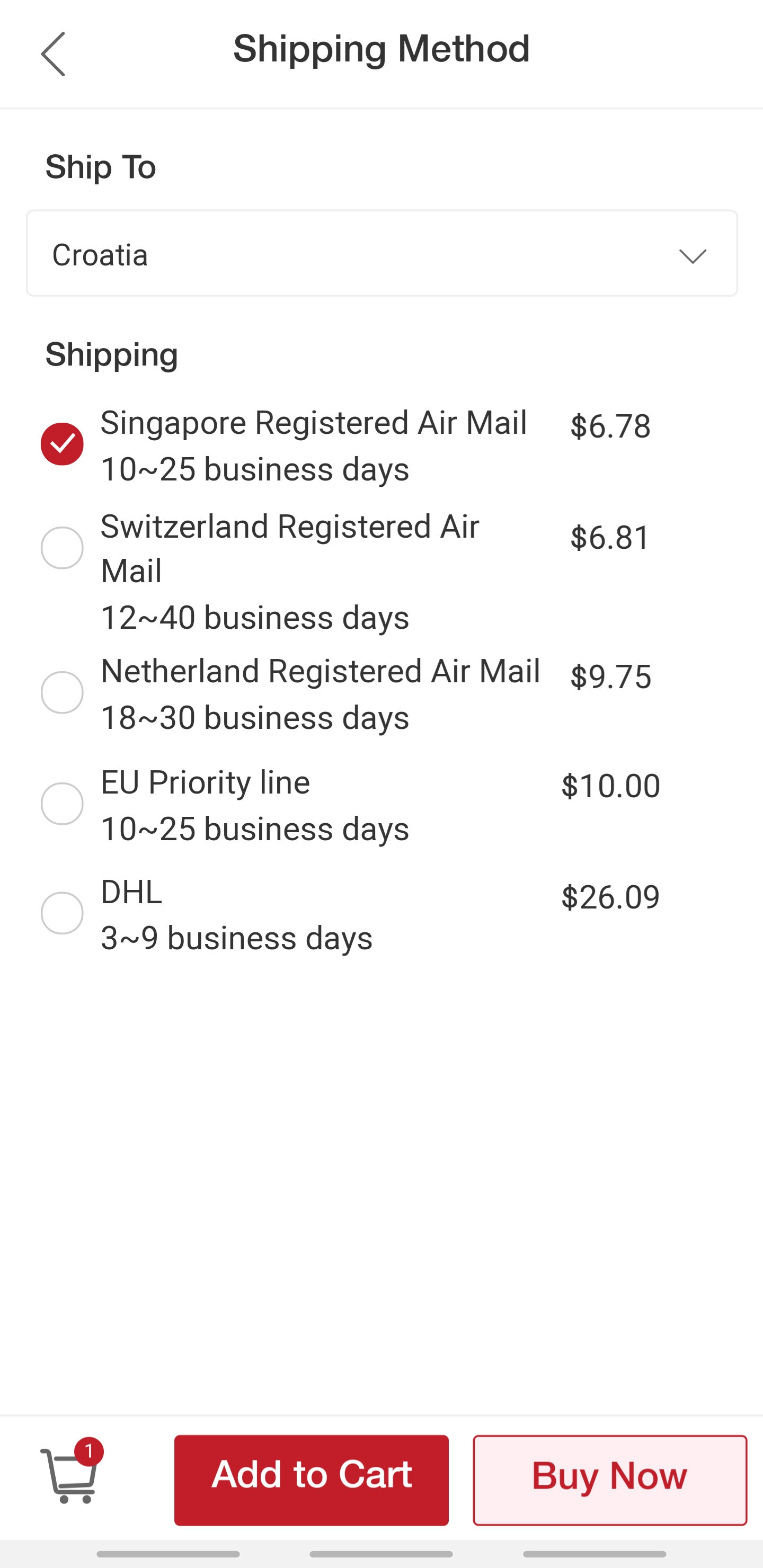Choose EU Priority line radio button
763x1568 pixels.
(x=62, y=804)
